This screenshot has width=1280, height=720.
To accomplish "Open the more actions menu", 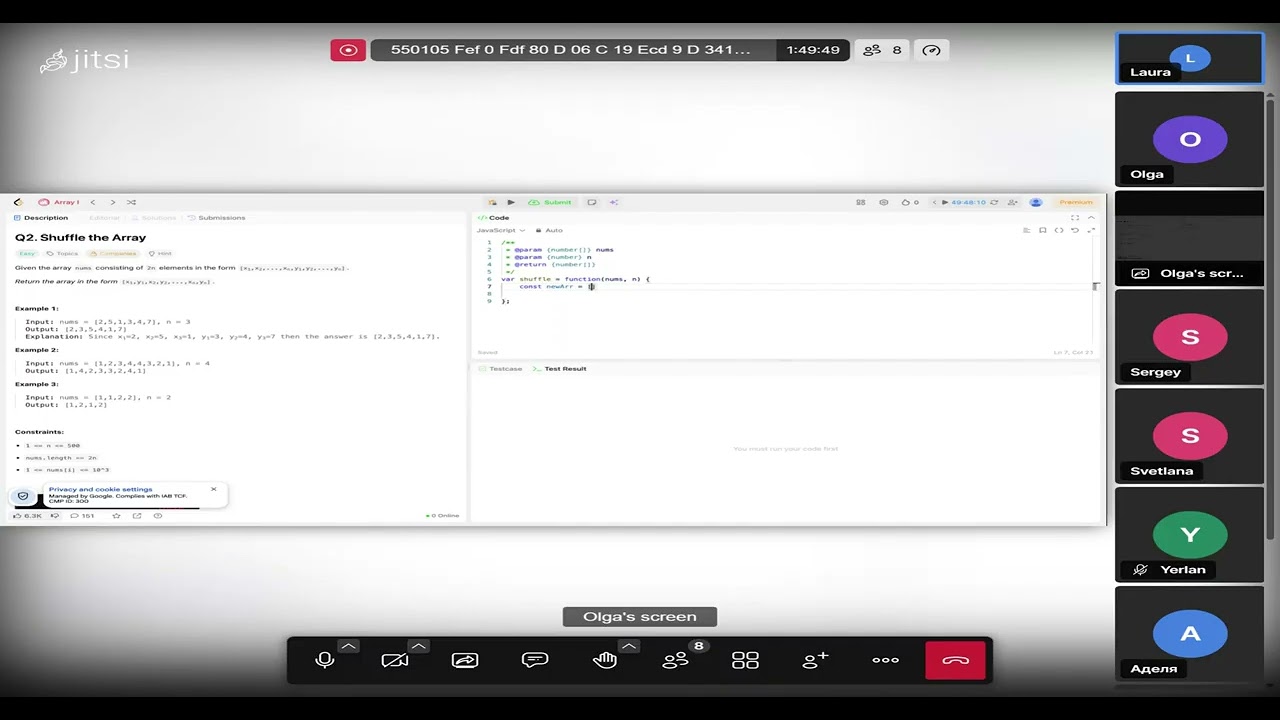I will pos(886,660).
